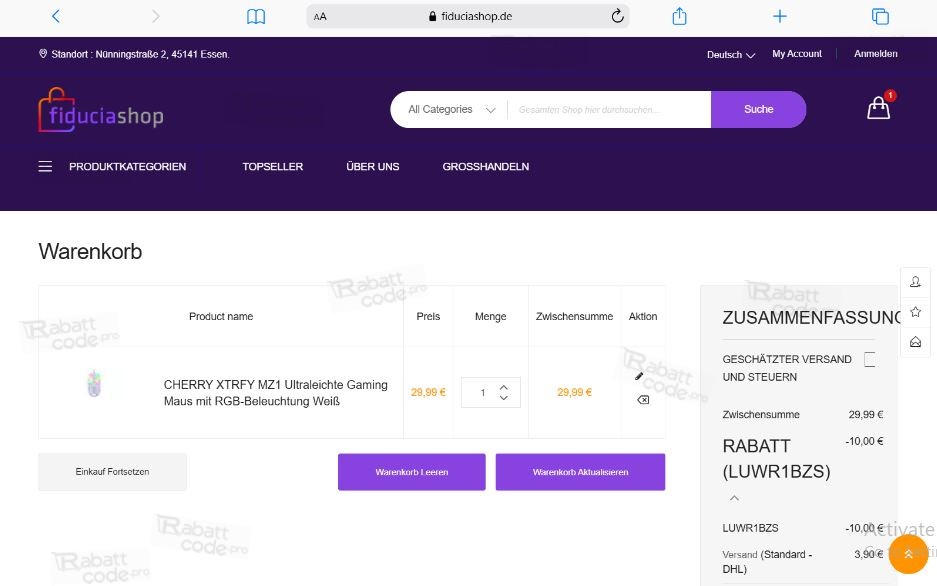Viewport: 937px width, 586px height.
Task: Open the Safari share sheet icon
Action: [x=679, y=16]
